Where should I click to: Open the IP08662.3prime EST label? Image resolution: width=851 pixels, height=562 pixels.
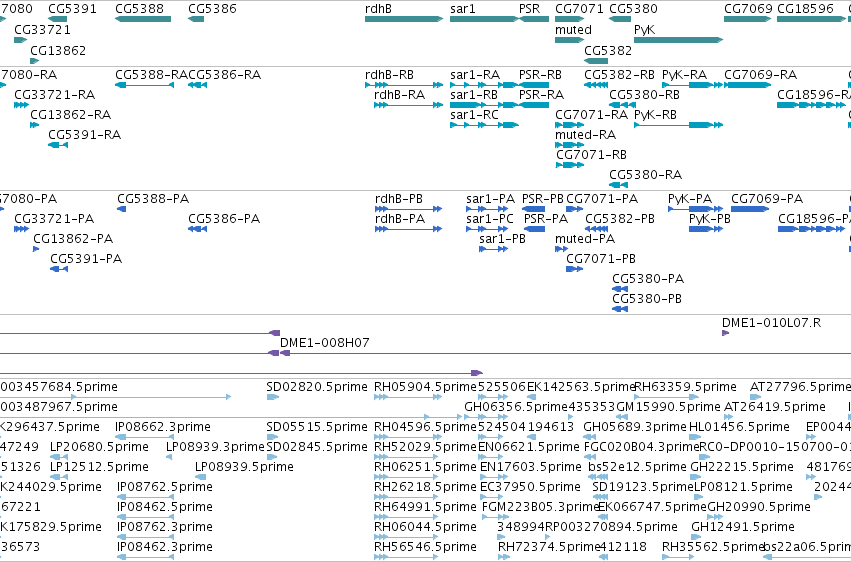point(162,427)
